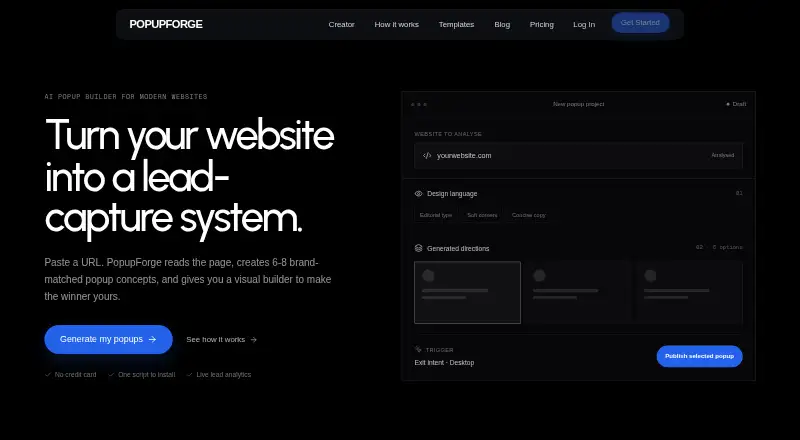This screenshot has height=440, width=800.
Task: Click the cursor icon beside TRIGGER label
Action: tap(418, 350)
